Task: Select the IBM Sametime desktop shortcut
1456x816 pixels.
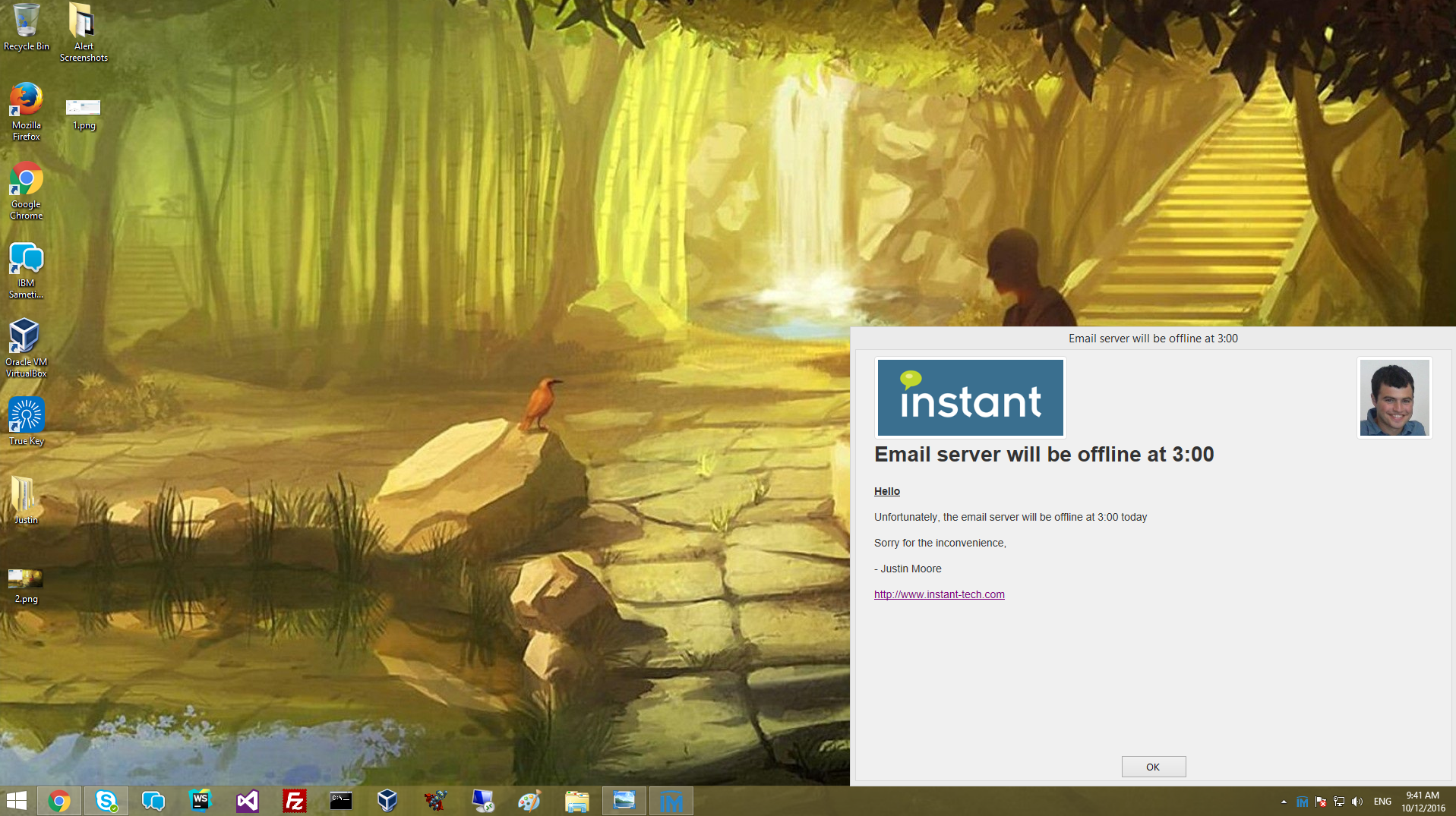Action: point(27,270)
